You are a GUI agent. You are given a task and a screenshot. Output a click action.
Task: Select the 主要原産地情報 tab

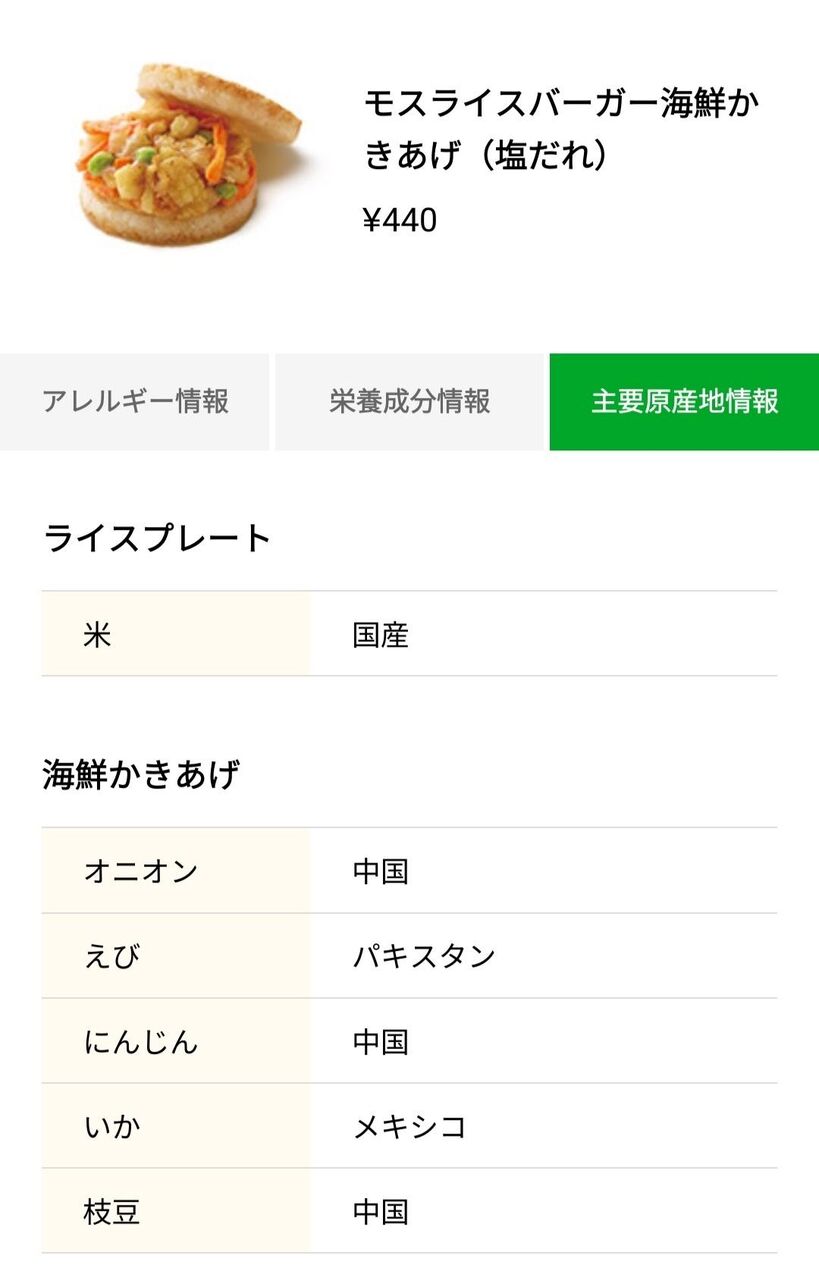click(684, 402)
